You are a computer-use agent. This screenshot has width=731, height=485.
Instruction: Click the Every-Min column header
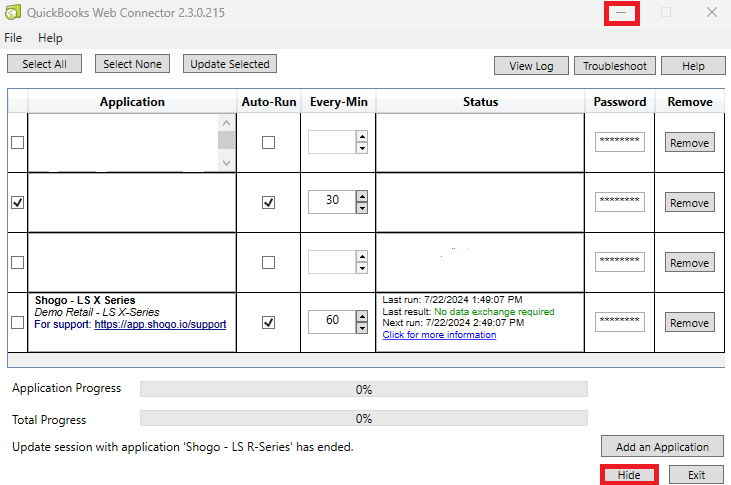pyautogui.click(x=338, y=102)
